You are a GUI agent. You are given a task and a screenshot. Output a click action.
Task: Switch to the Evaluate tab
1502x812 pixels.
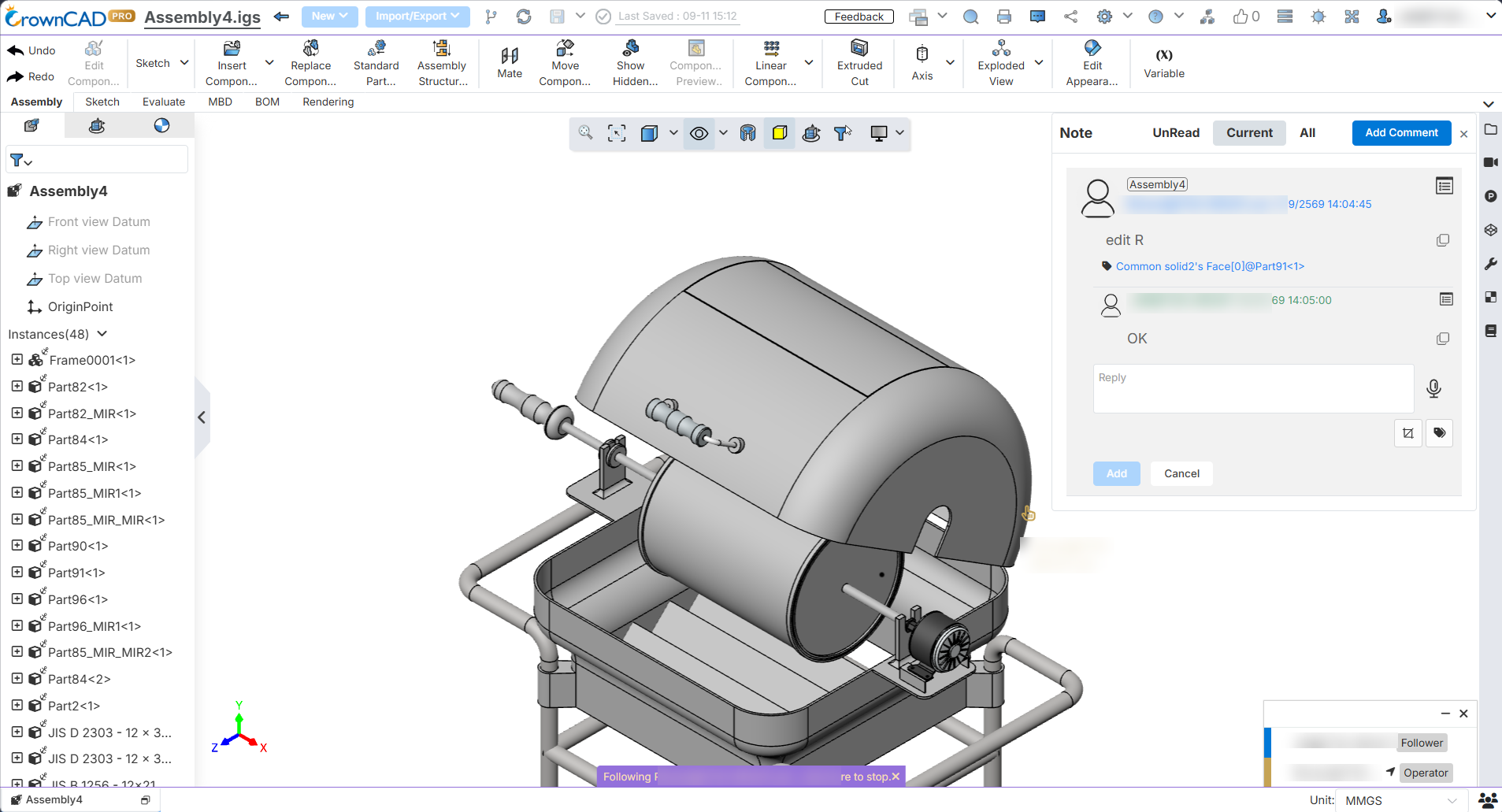(x=164, y=102)
